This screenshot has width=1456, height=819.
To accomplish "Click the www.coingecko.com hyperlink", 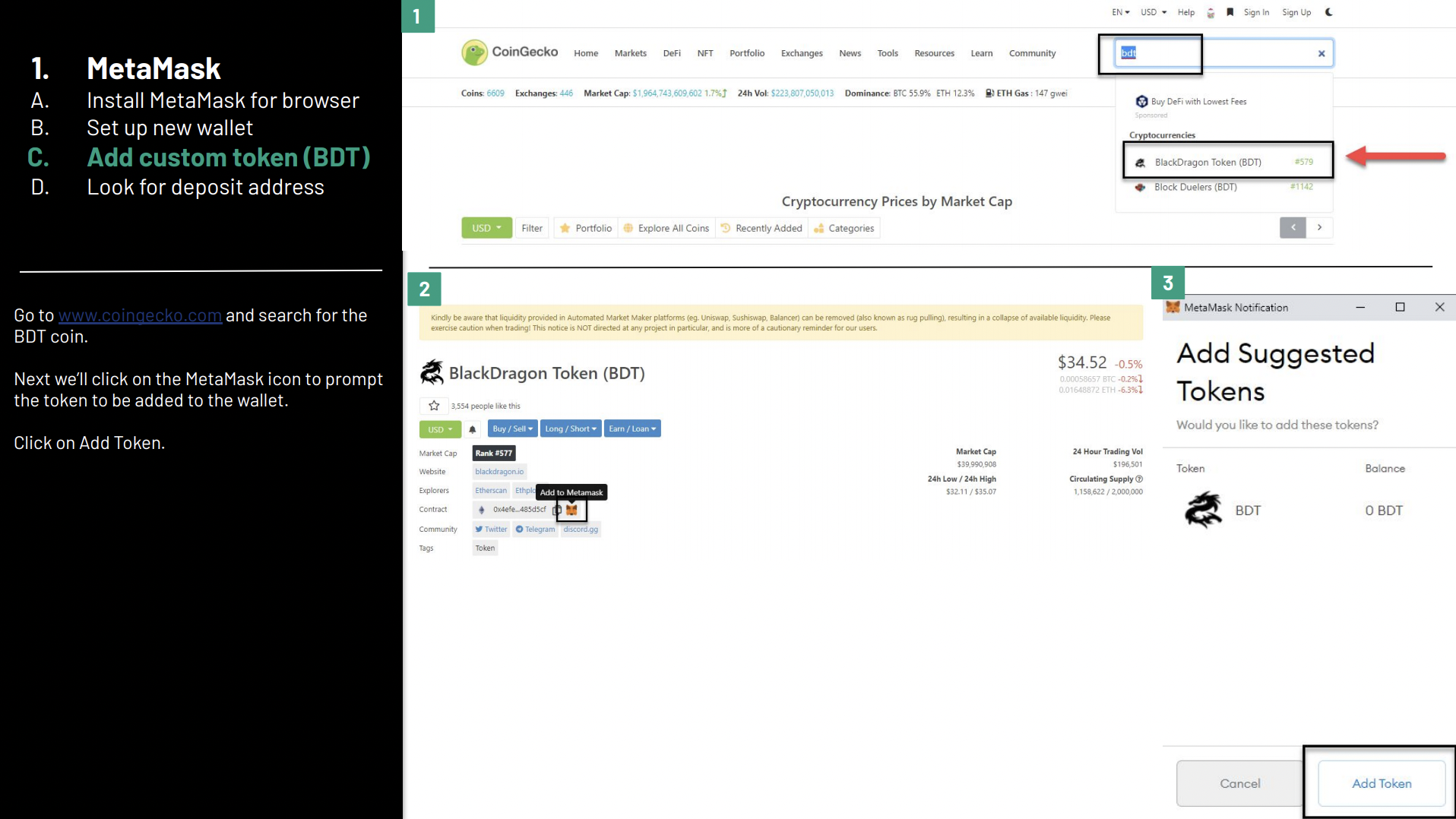I will coord(141,315).
